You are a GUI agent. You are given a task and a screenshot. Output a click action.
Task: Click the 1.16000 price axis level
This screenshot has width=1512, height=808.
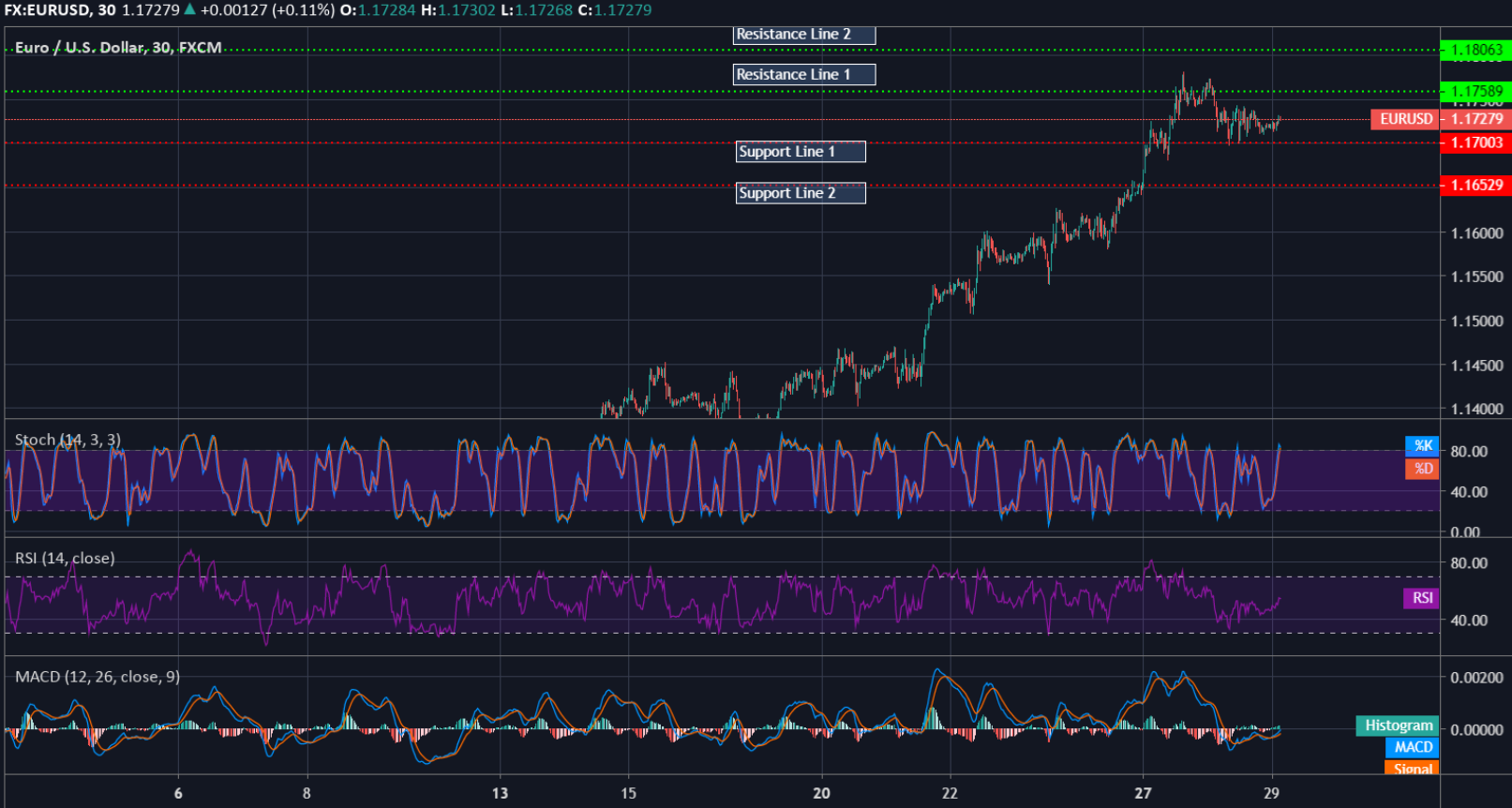click(x=1476, y=233)
